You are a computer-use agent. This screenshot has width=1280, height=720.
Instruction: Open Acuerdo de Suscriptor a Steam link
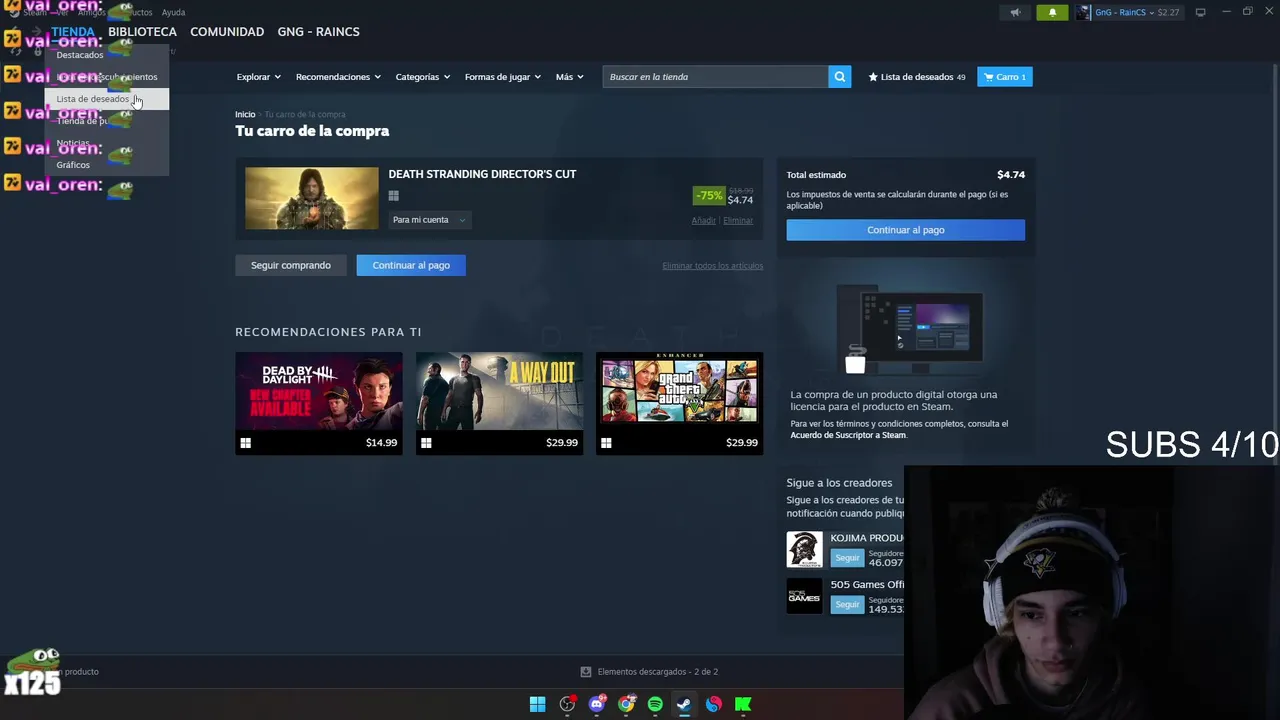[x=848, y=435]
